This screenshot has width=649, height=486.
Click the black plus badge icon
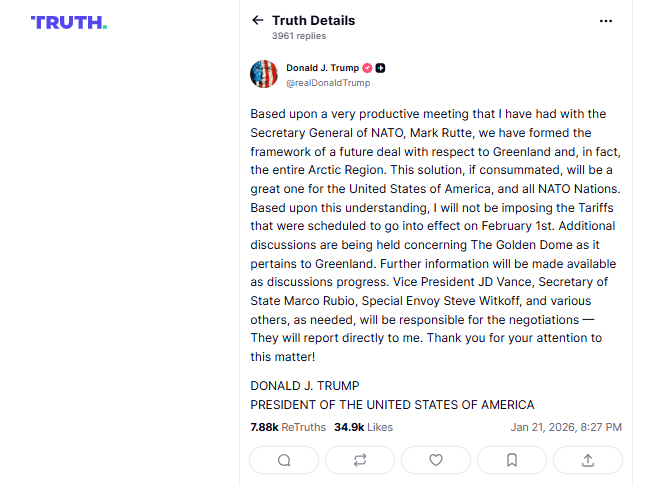(381, 68)
